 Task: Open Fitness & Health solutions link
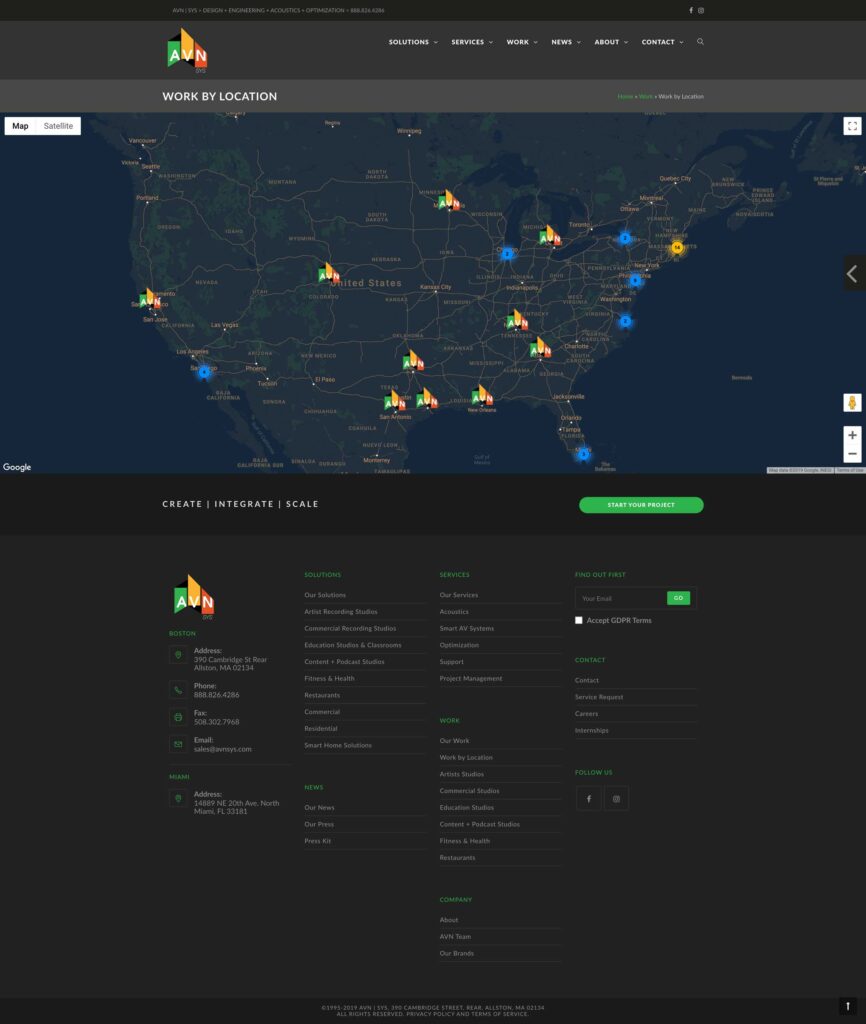click(x=329, y=679)
